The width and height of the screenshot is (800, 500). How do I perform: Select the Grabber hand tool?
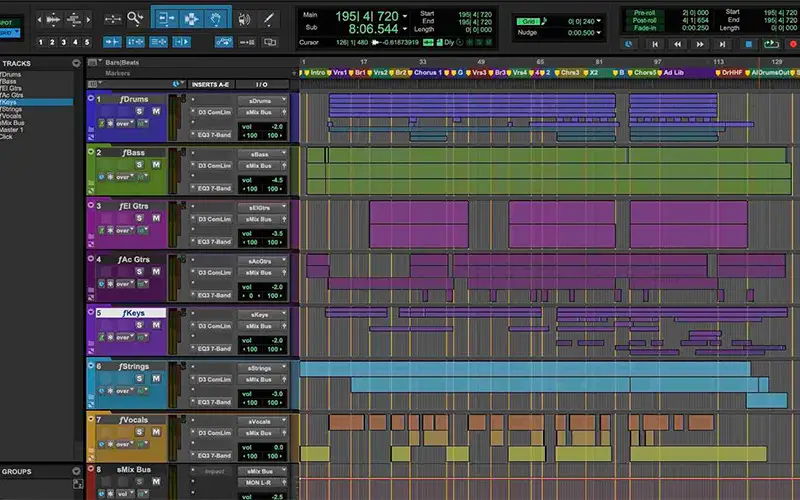tap(216, 18)
